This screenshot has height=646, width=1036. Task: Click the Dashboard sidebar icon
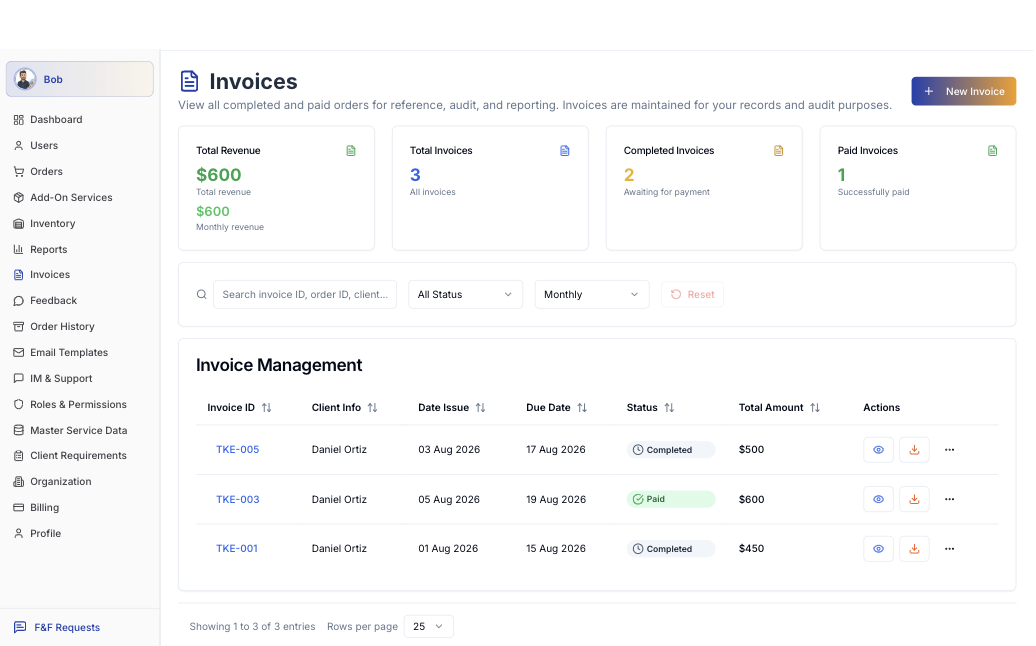(18, 120)
